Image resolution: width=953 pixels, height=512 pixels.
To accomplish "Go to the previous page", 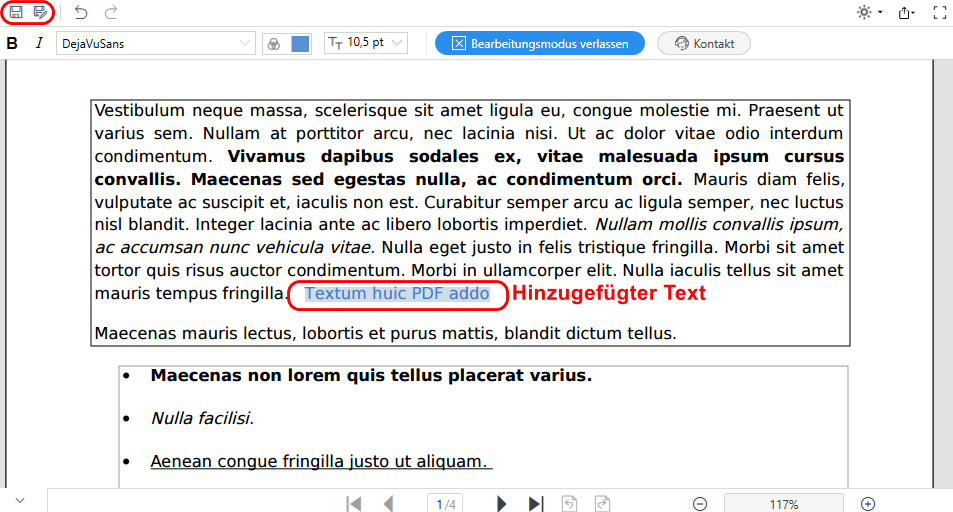I will pyautogui.click(x=388, y=503).
